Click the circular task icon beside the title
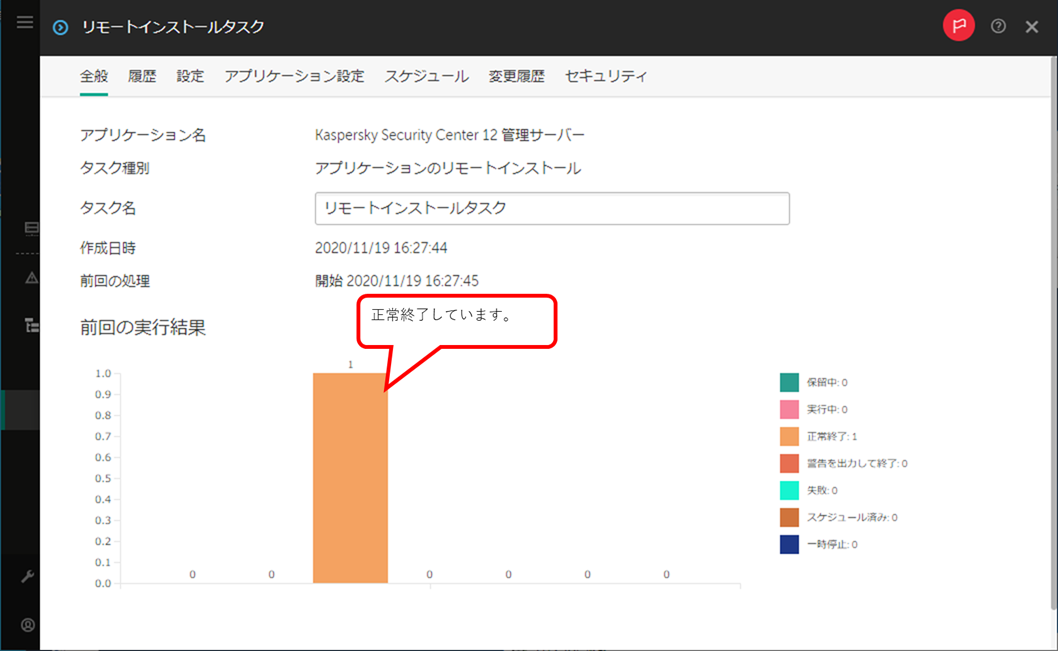This screenshot has height=651, width=1058. click(x=60, y=27)
